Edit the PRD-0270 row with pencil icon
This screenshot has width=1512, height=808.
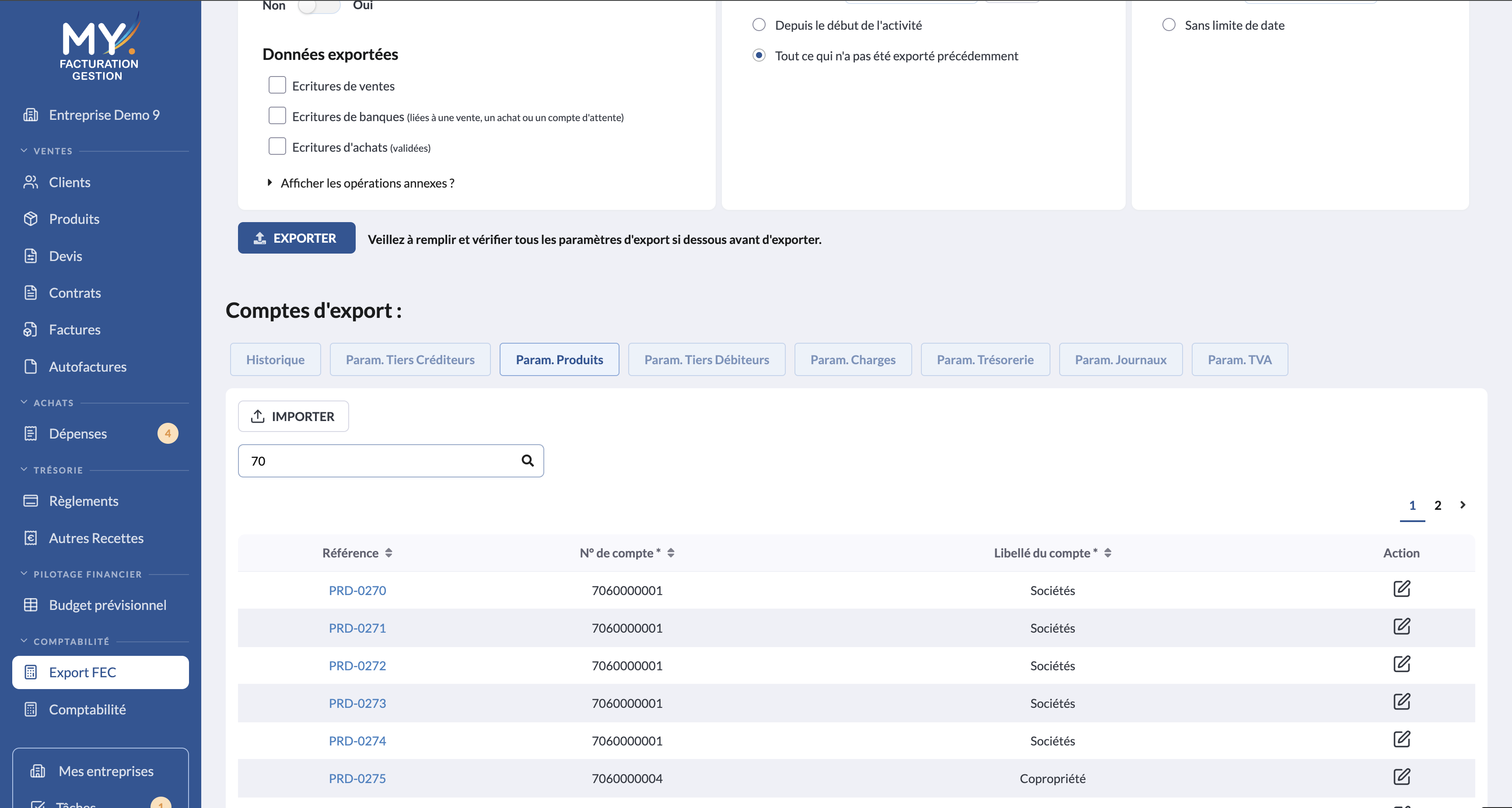pos(1402,589)
